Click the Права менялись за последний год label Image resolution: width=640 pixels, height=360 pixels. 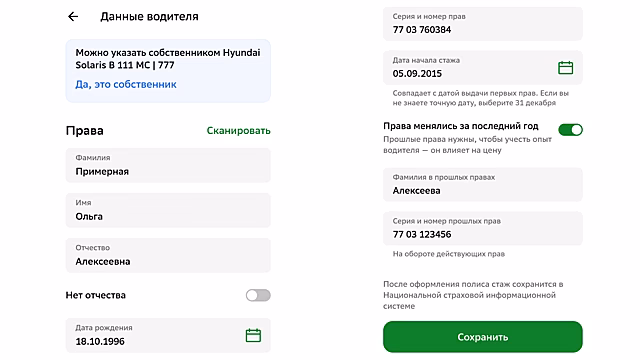461,126
